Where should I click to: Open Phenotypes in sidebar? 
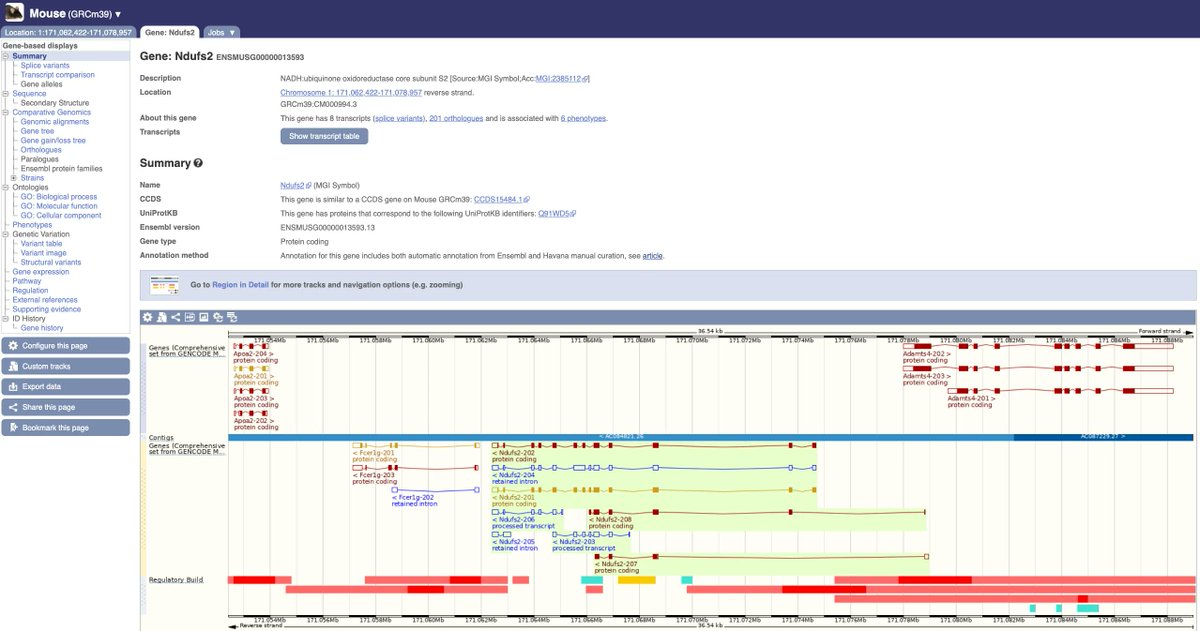point(32,225)
